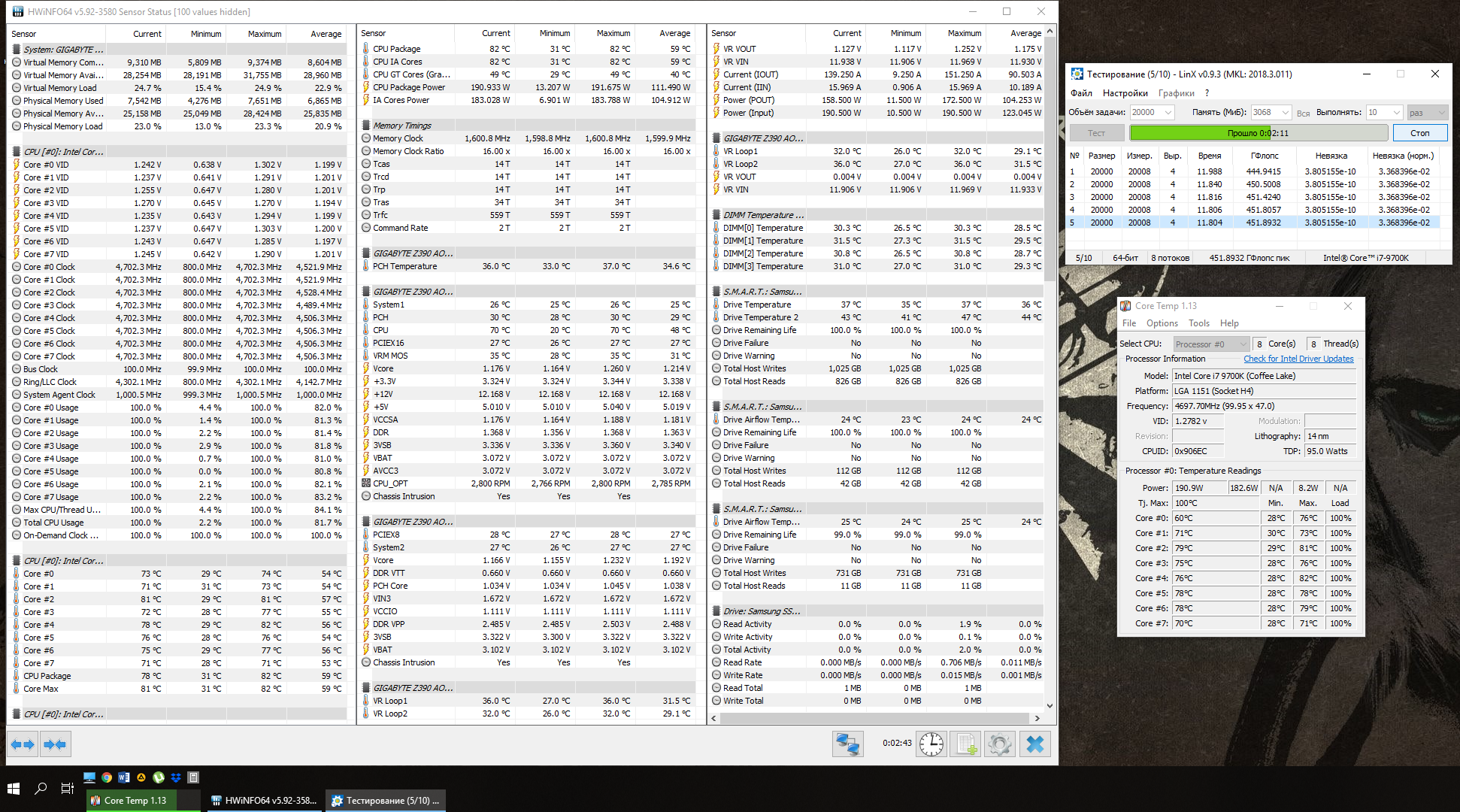The image size is (1460, 812).
Task: Click the collapse columns arrows button
Action: point(56,744)
